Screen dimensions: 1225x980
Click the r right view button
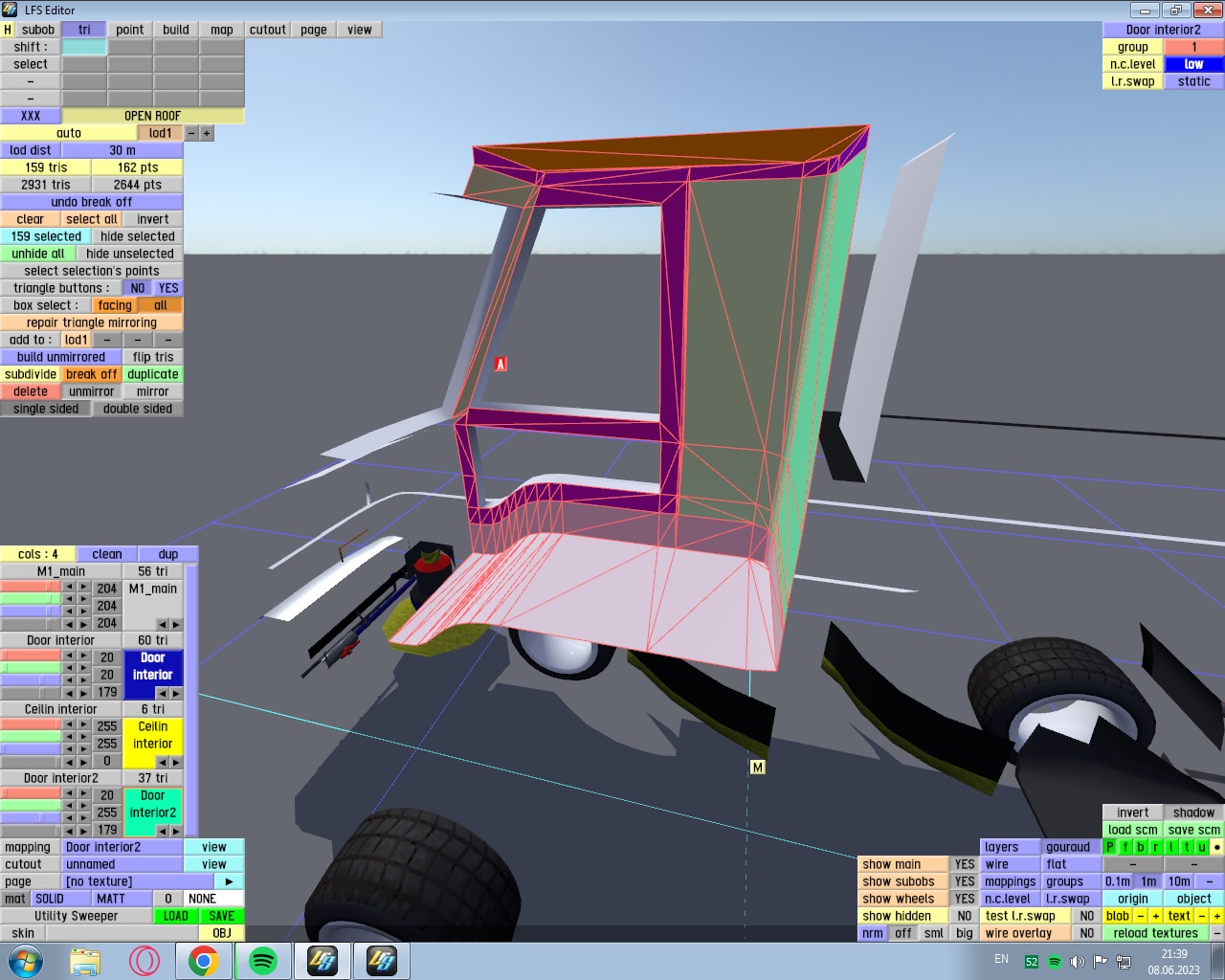[x=1156, y=847]
